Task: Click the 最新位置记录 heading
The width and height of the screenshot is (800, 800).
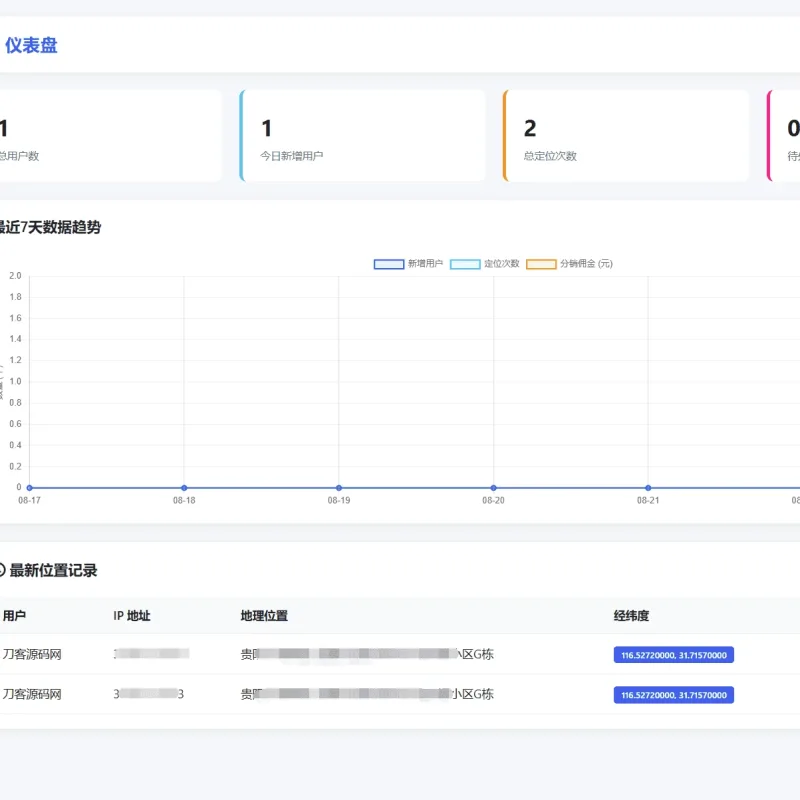Action: (x=53, y=570)
